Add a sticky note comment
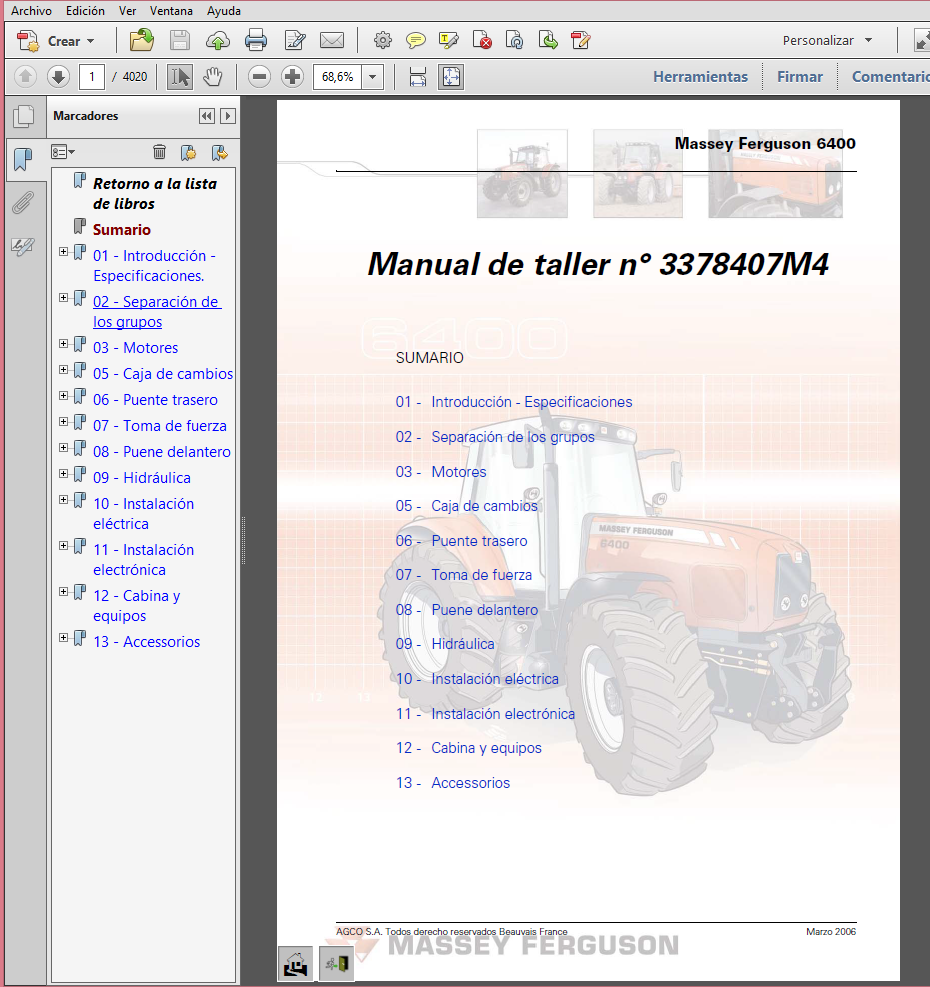 416,40
